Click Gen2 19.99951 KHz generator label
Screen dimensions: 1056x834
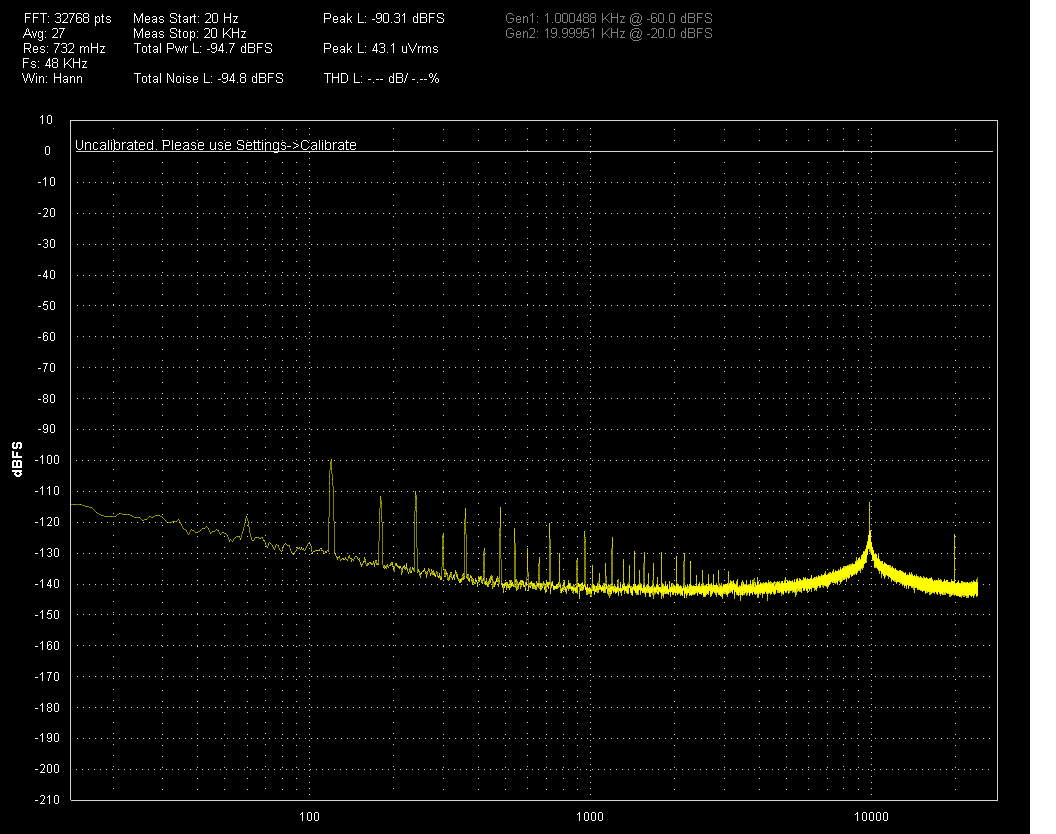(x=609, y=34)
